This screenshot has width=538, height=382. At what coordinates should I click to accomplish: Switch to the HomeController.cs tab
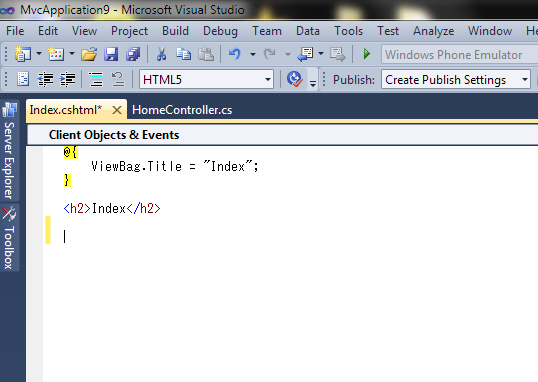click(182, 110)
